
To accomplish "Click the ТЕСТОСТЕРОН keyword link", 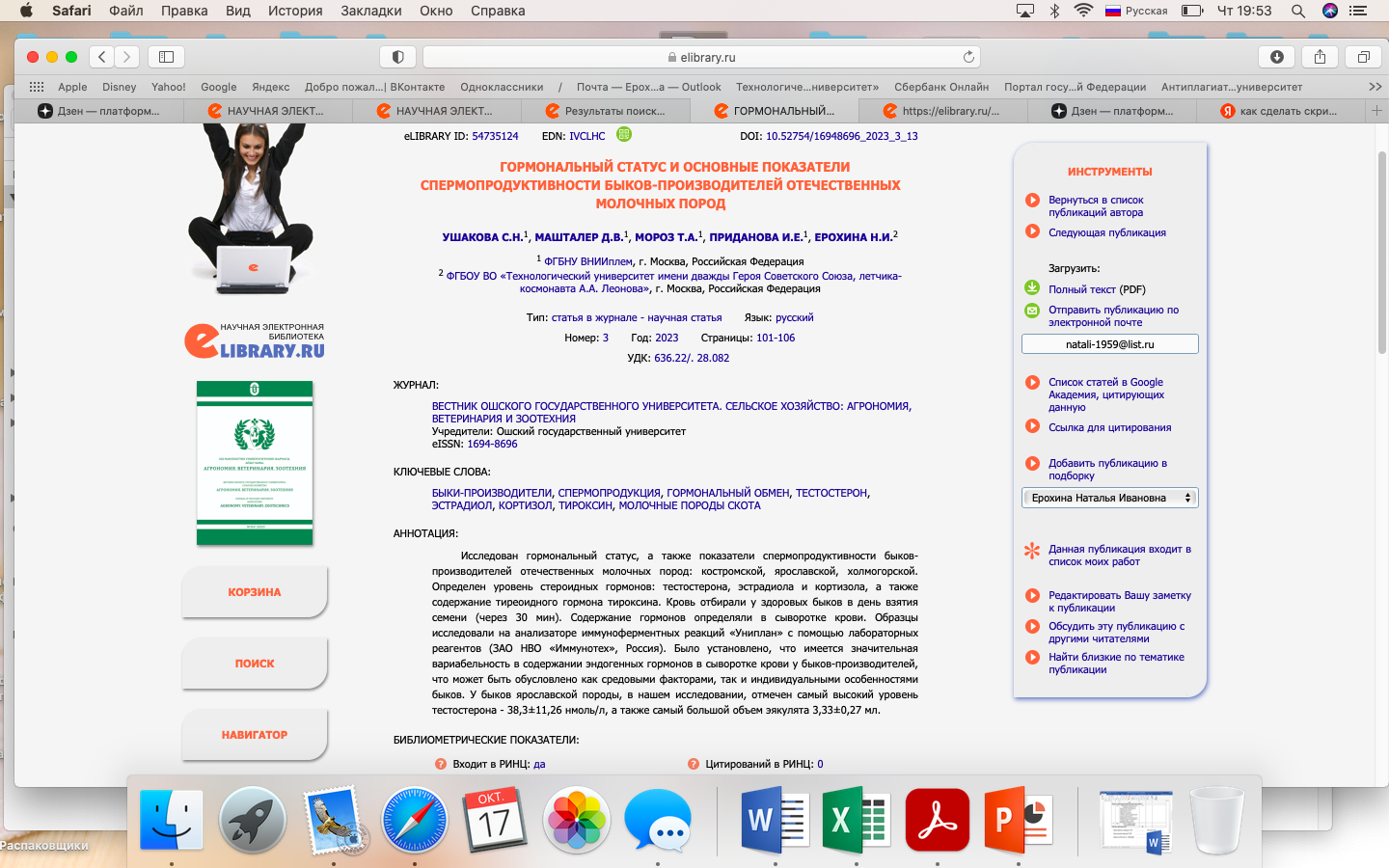I will (831, 493).
